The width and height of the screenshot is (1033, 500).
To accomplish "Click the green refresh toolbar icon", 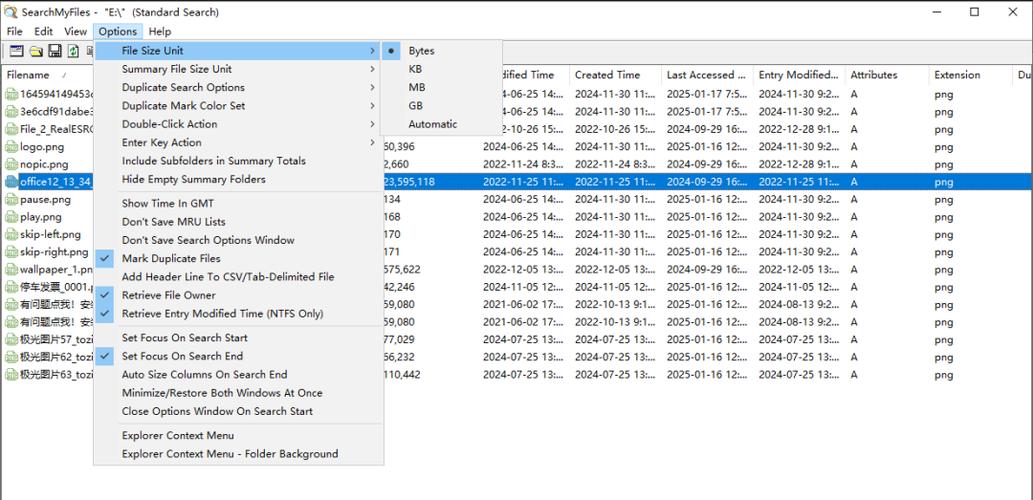I will point(73,51).
